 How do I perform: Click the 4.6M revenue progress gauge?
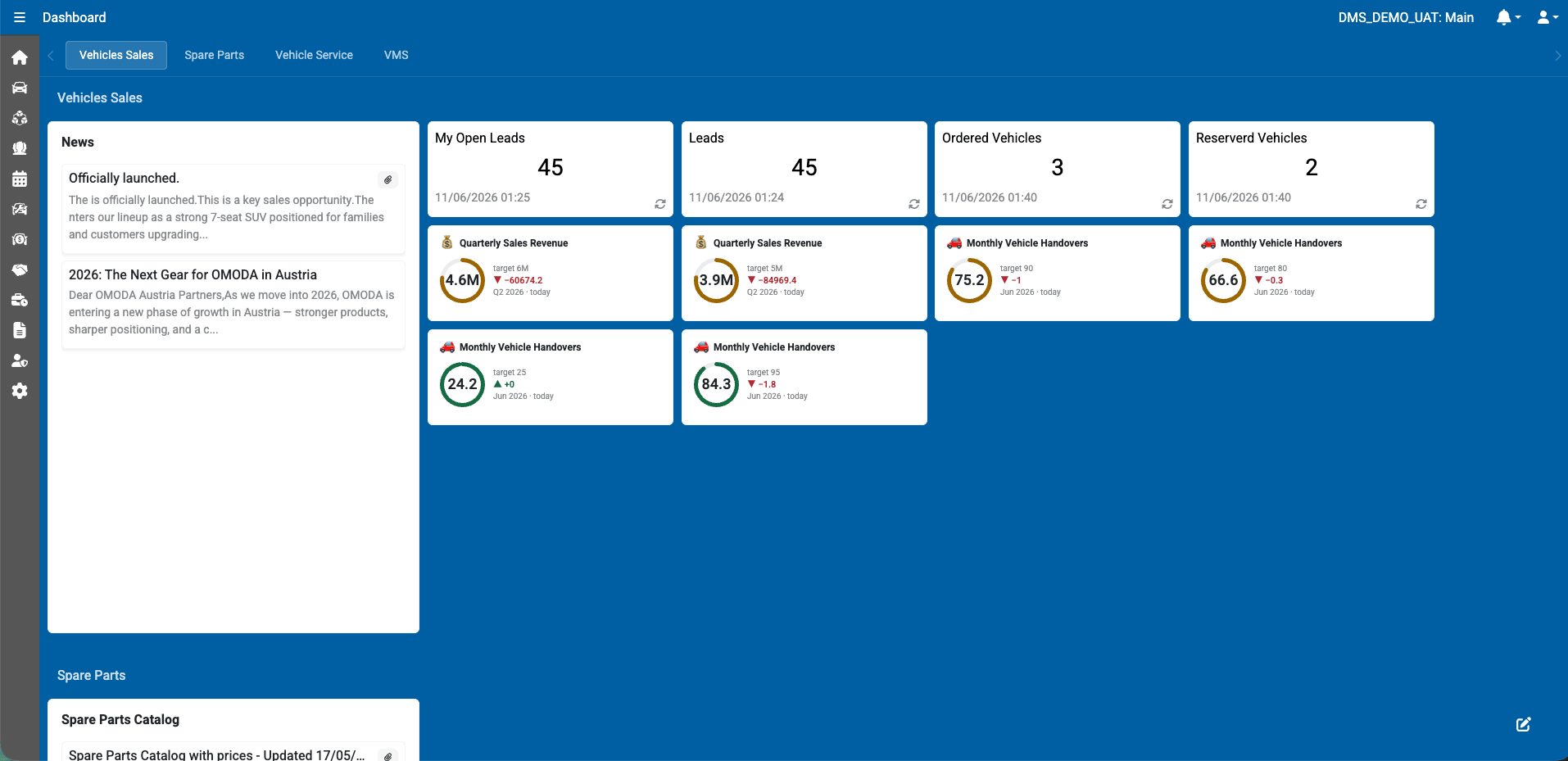tap(462, 280)
